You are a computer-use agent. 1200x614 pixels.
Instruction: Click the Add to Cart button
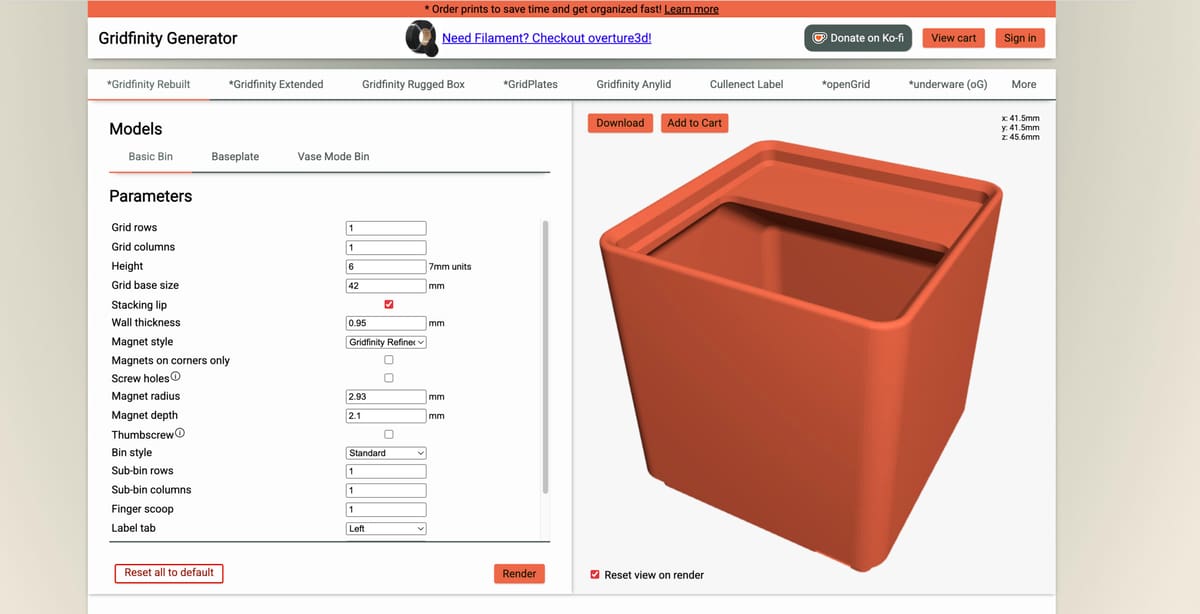click(x=694, y=123)
